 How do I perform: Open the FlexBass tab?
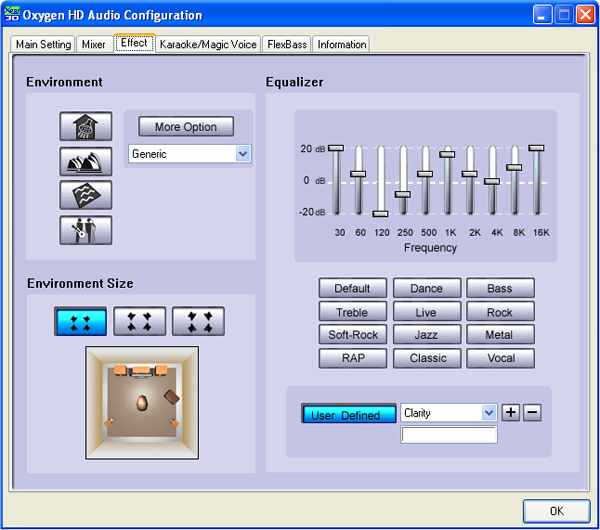287,44
